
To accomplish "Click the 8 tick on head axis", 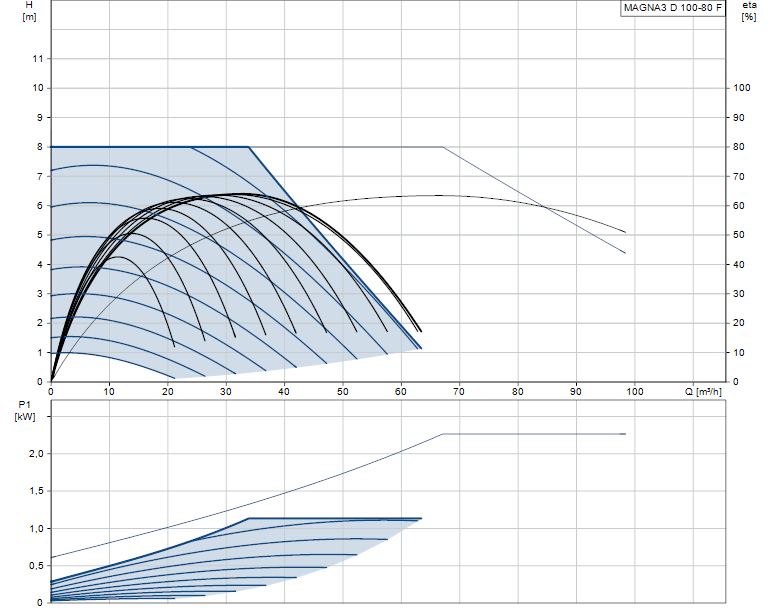I will (40, 147).
